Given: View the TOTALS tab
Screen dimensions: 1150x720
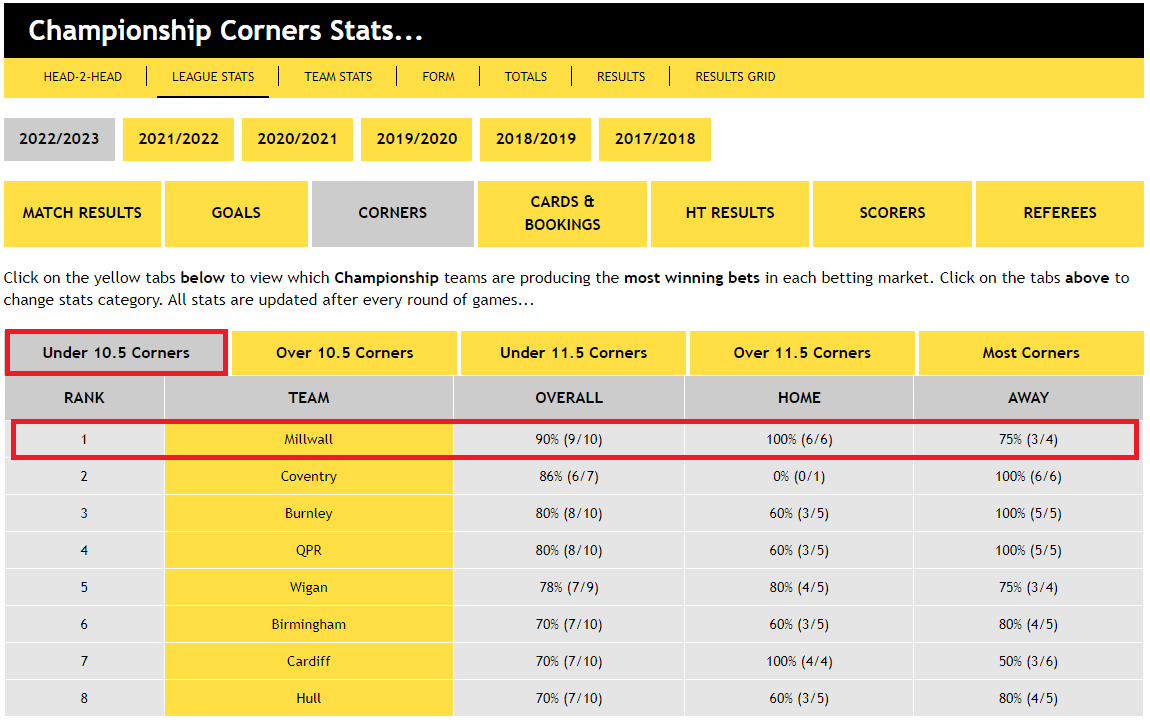Looking at the screenshot, I should (x=525, y=76).
